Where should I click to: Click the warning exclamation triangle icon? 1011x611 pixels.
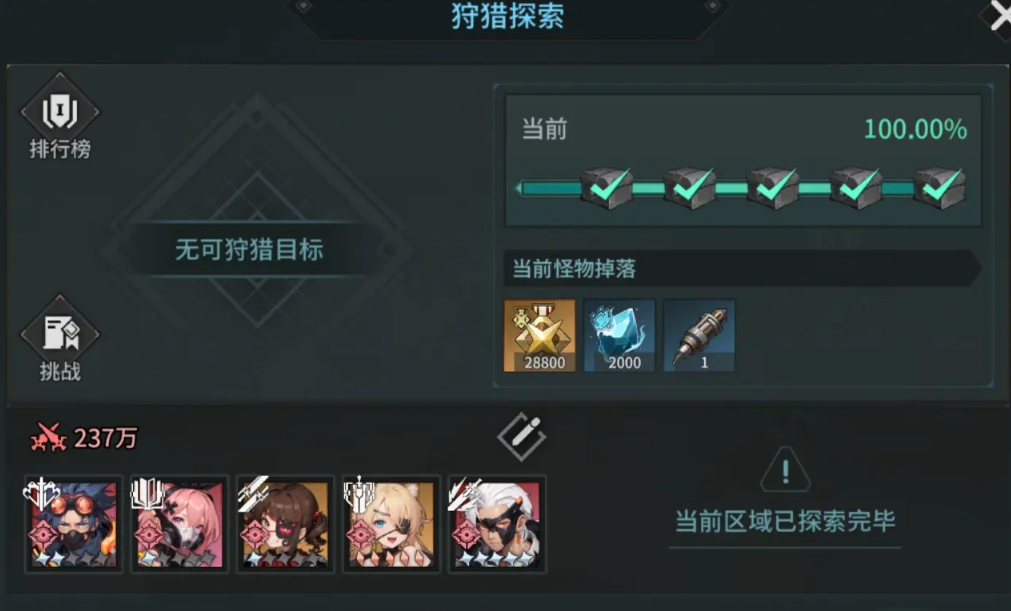[785, 470]
